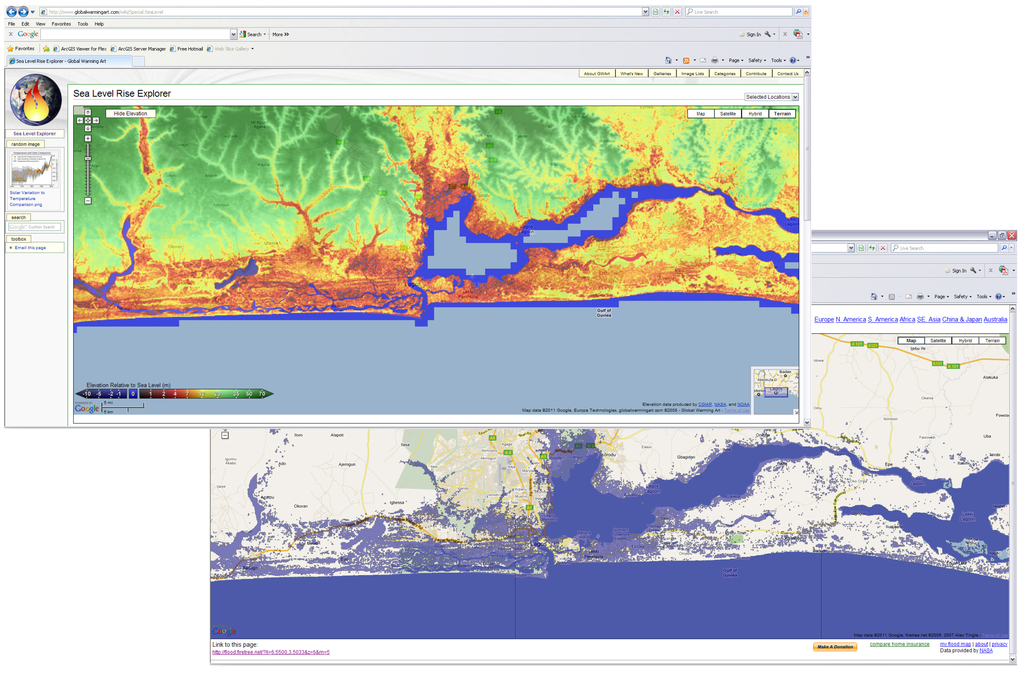Open the Google Toolbar search box dropdown

tap(233, 34)
